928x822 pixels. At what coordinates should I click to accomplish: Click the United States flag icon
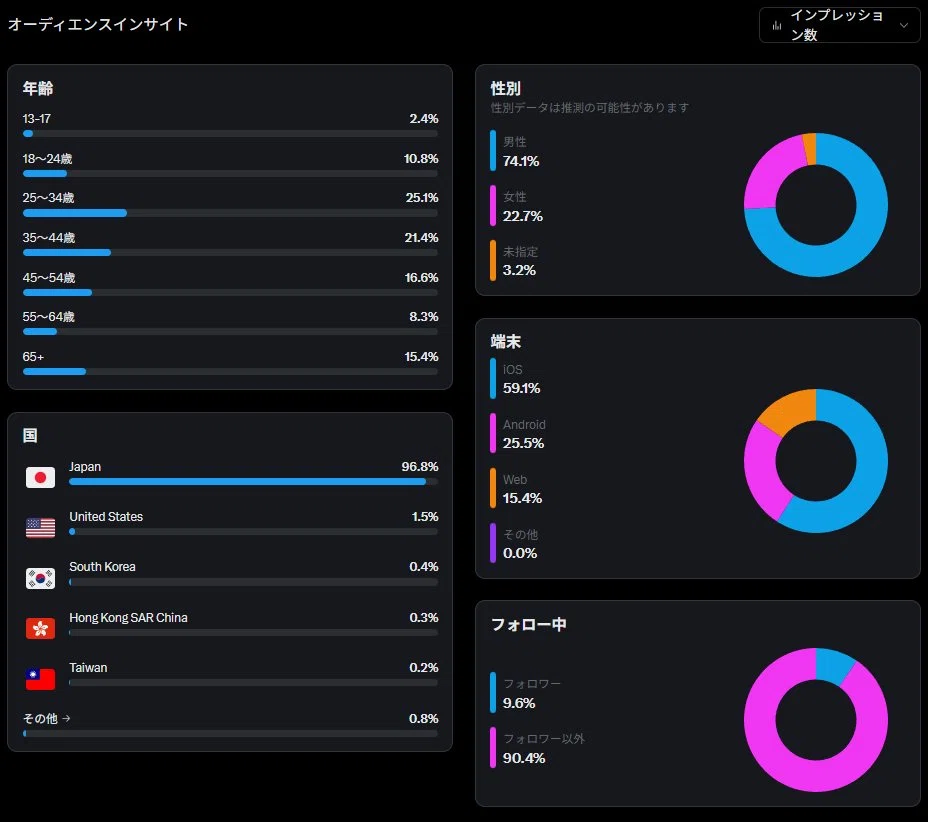[40, 527]
